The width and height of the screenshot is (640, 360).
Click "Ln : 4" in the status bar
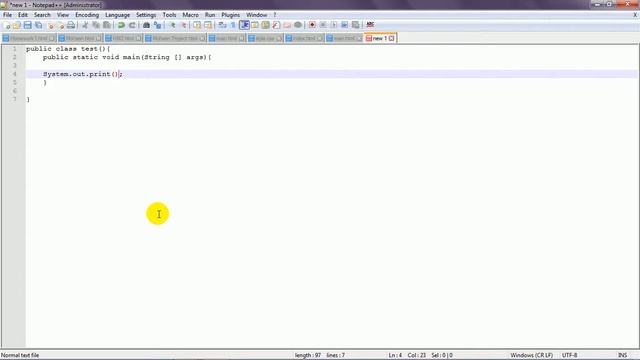(x=395, y=355)
